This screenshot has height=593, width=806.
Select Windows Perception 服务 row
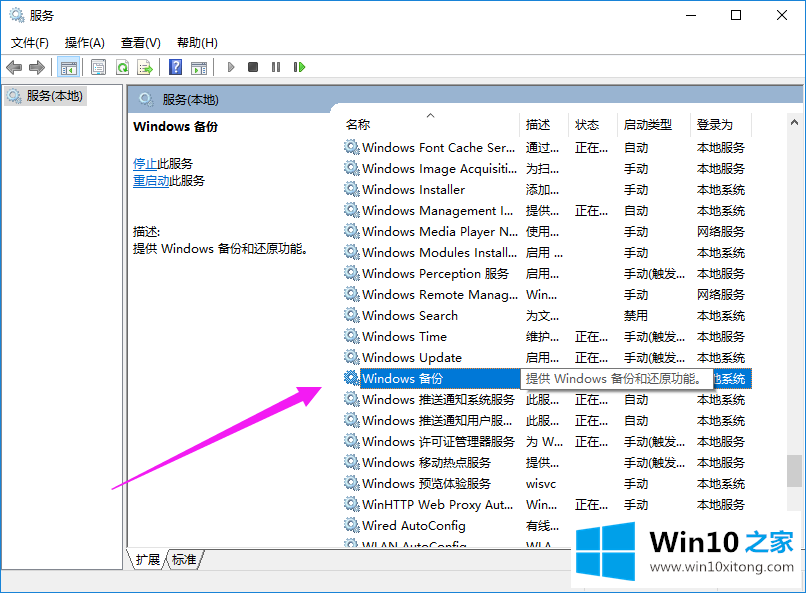pos(547,273)
